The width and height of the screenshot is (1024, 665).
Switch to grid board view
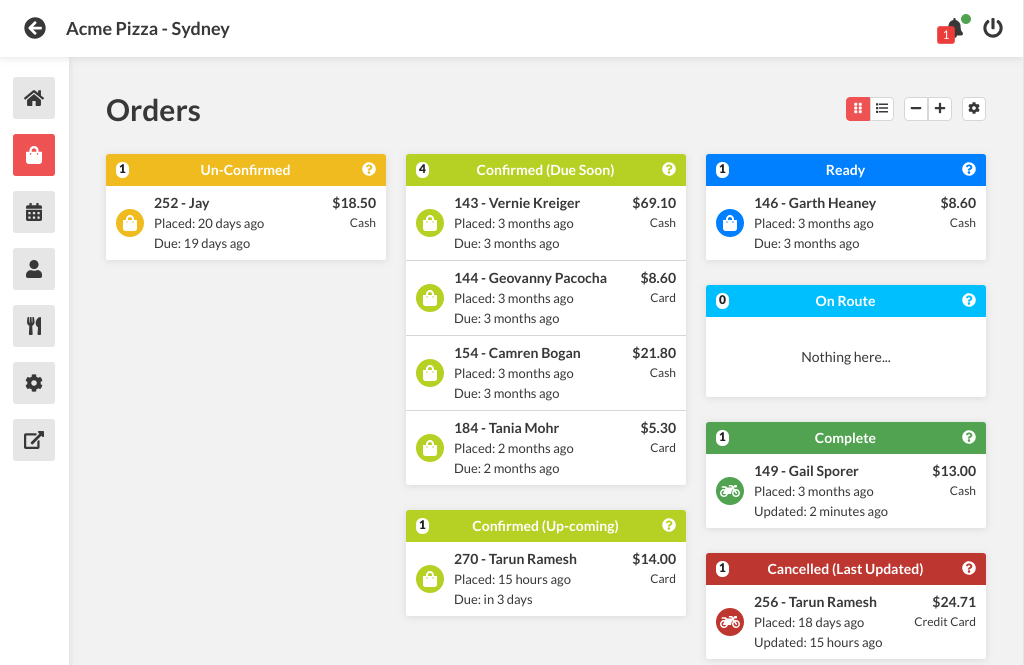tap(858, 109)
